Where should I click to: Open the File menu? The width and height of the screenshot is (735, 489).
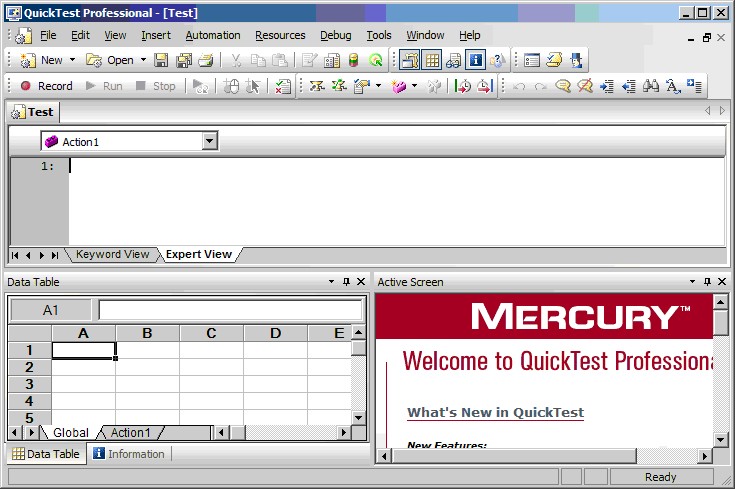pos(48,35)
